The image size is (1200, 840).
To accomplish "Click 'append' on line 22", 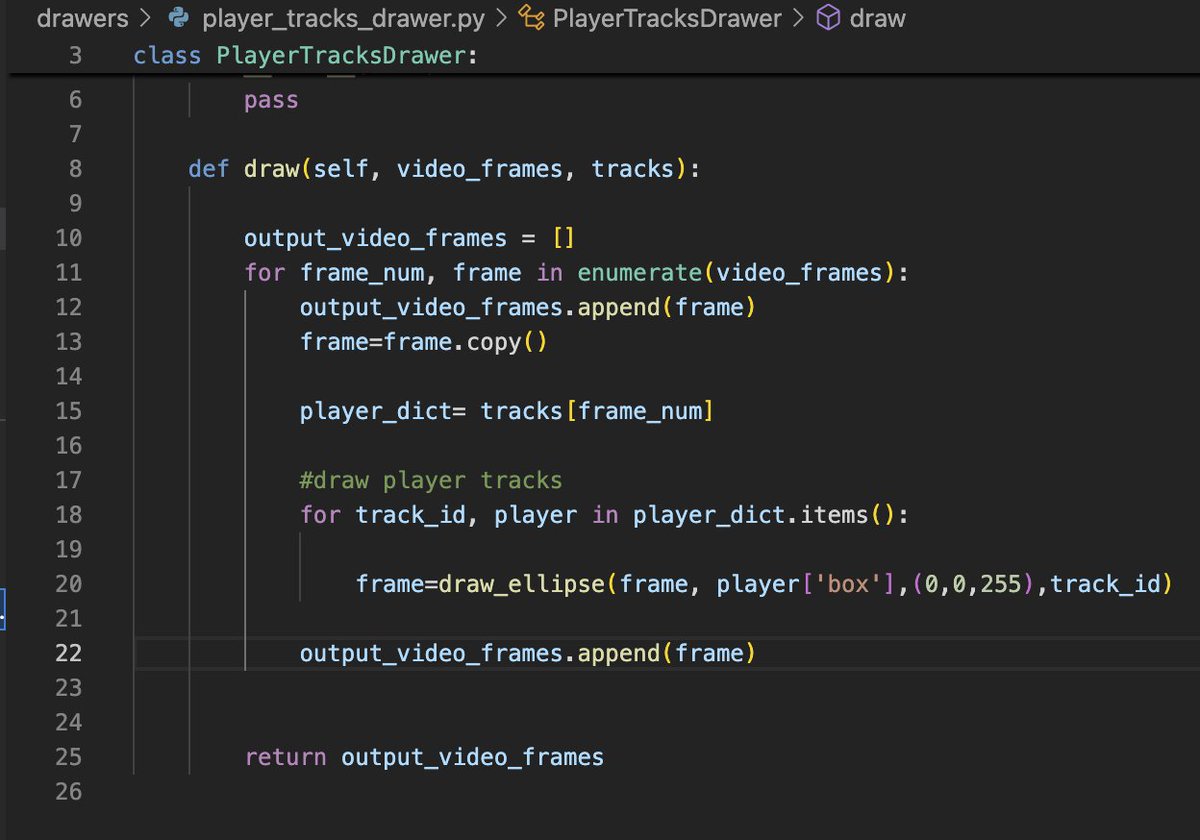I will click(x=619, y=653).
